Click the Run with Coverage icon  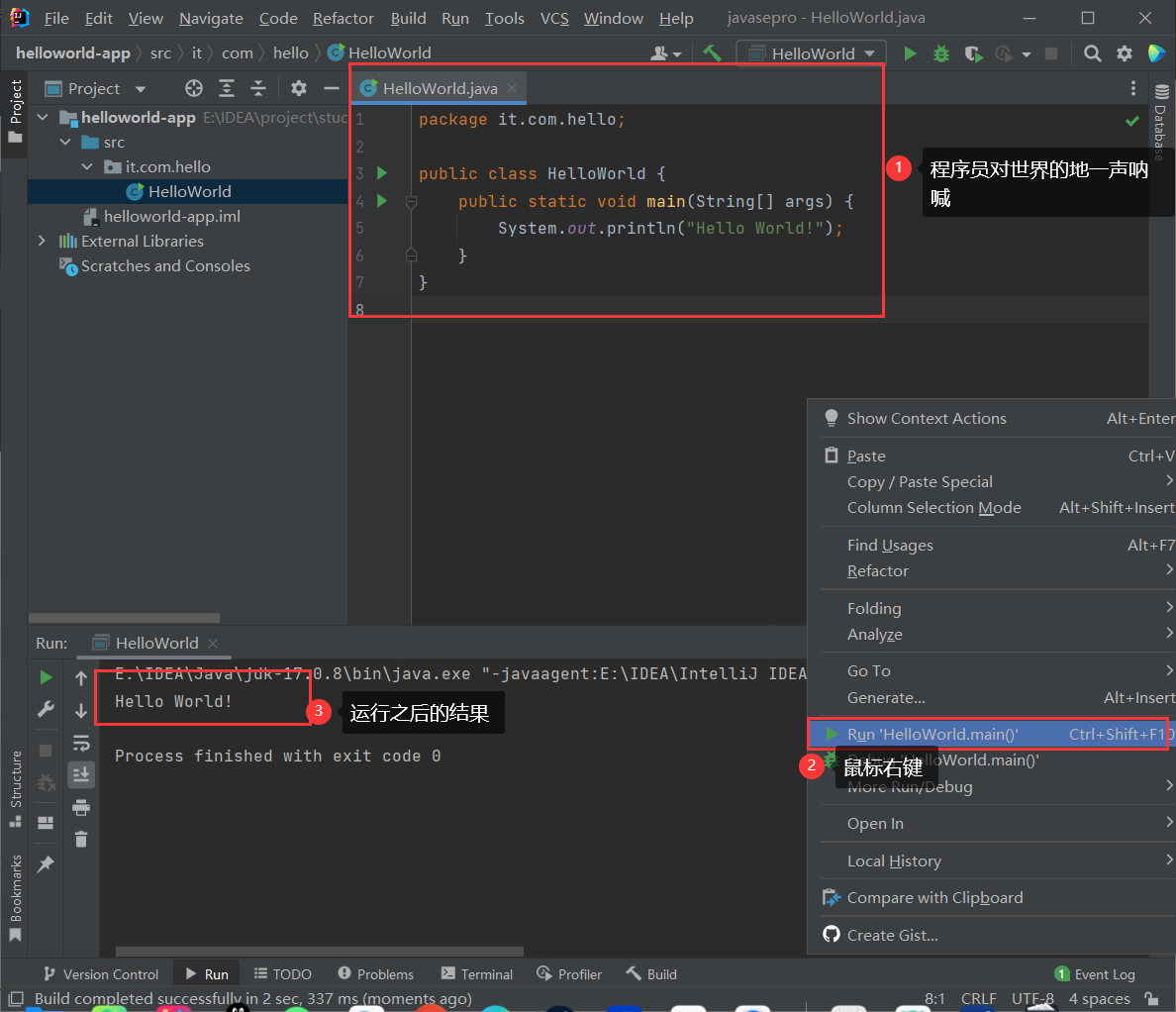973,53
